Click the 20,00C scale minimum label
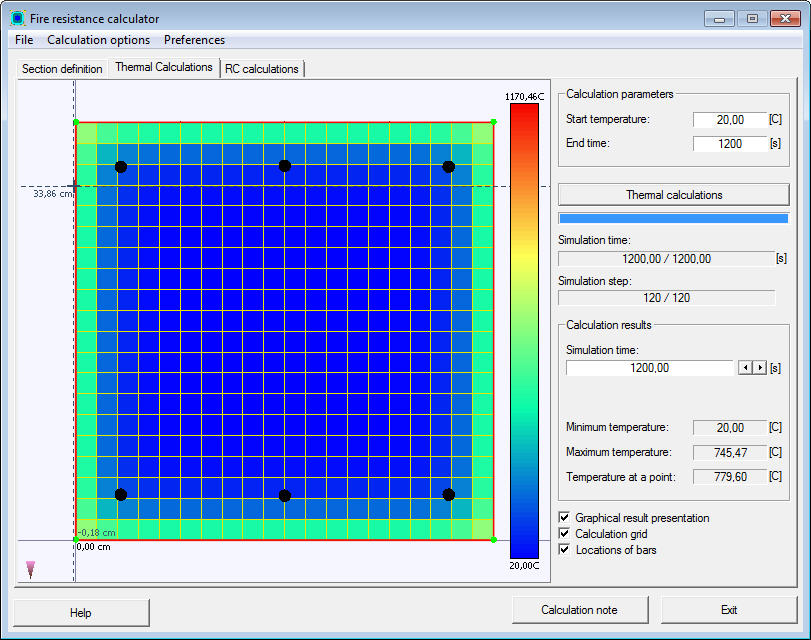This screenshot has width=811, height=640. click(524, 565)
